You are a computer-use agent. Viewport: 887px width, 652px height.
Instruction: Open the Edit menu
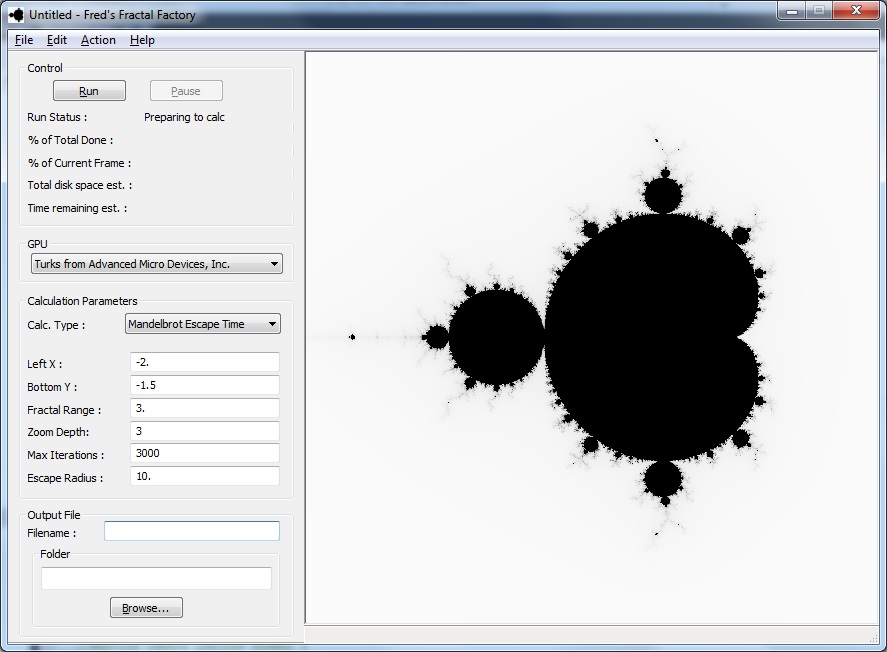click(x=57, y=40)
